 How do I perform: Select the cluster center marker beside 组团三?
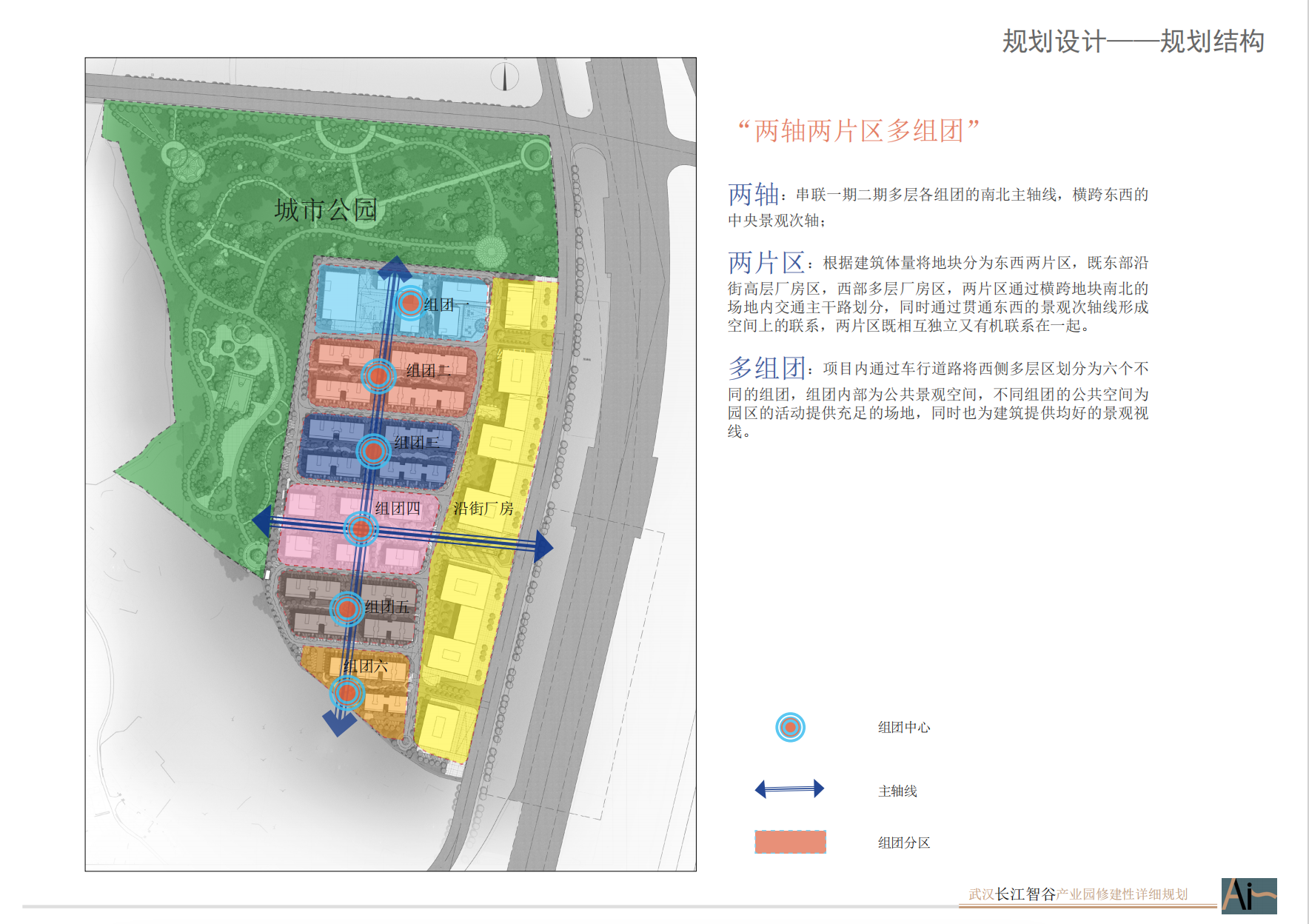[374, 451]
